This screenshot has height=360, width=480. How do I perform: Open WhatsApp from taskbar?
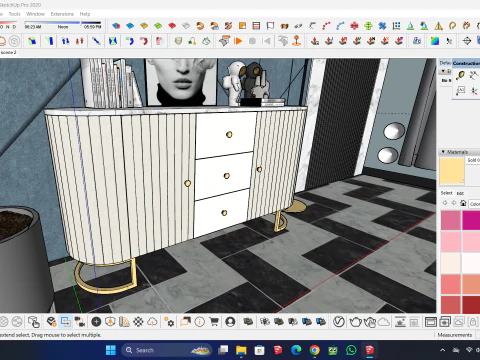point(351,350)
